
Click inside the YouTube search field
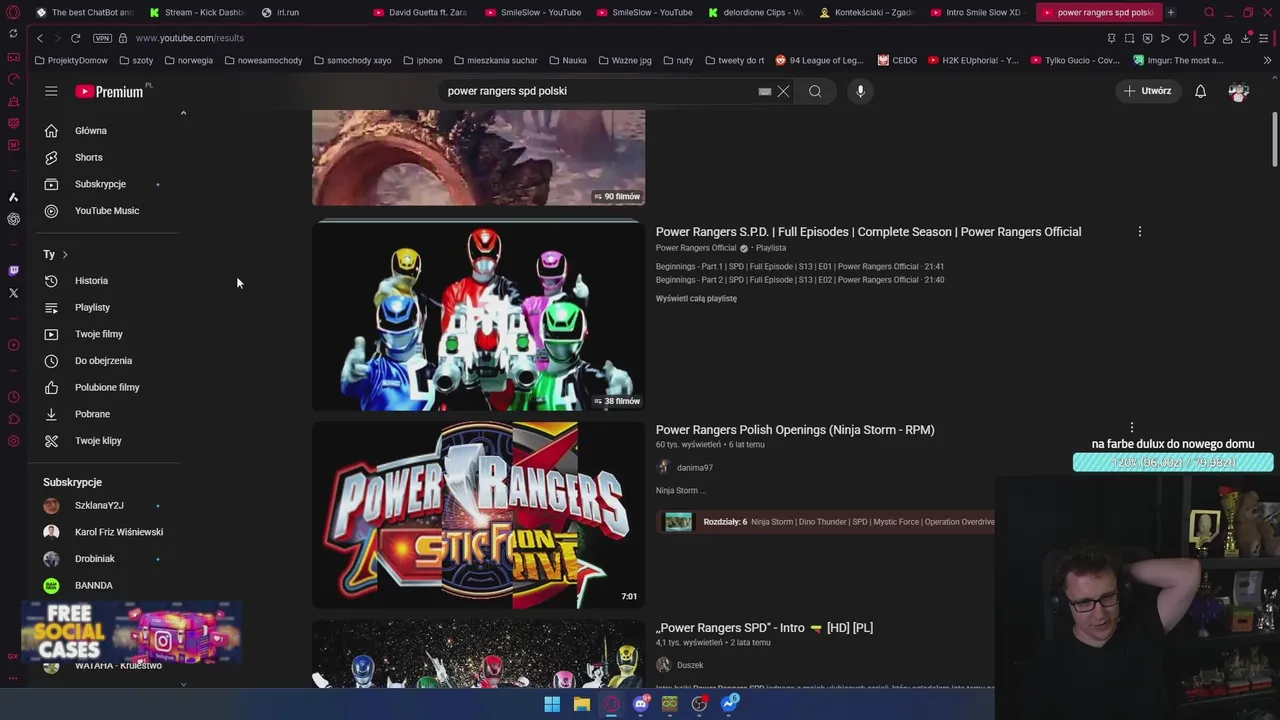coord(600,91)
